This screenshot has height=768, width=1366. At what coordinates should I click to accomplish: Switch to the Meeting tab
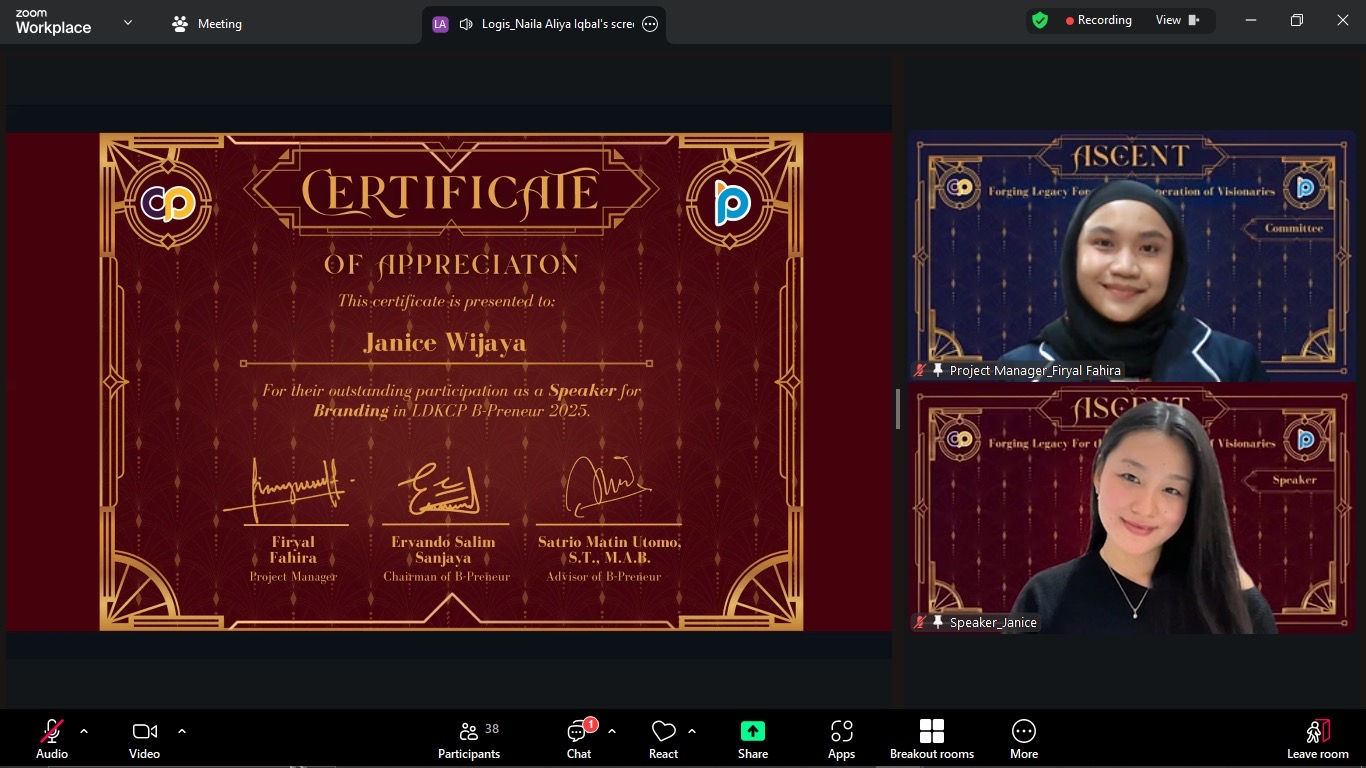point(207,24)
